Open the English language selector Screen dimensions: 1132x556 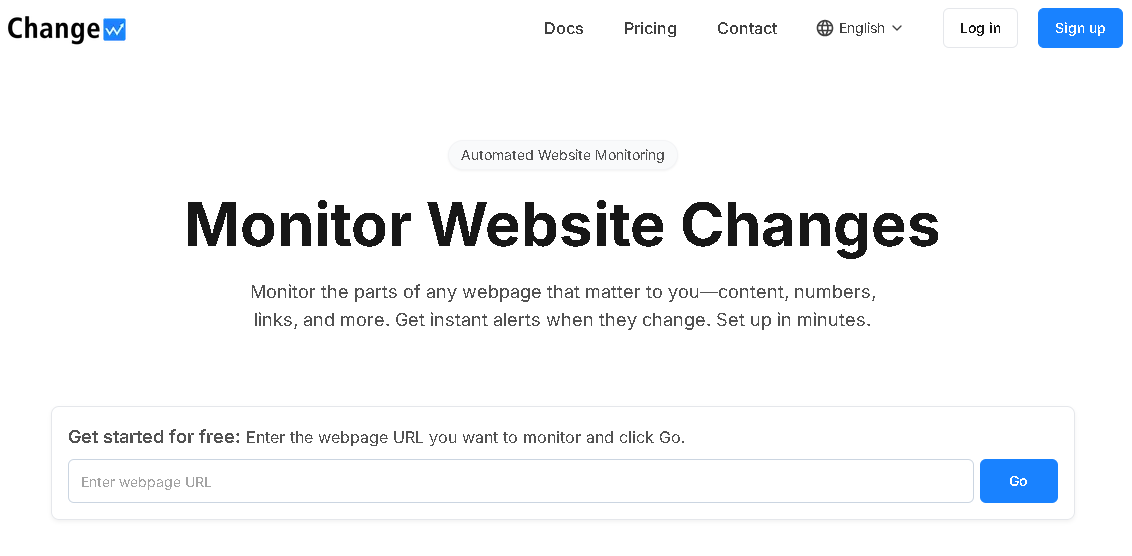pyautogui.click(x=861, y=28)
